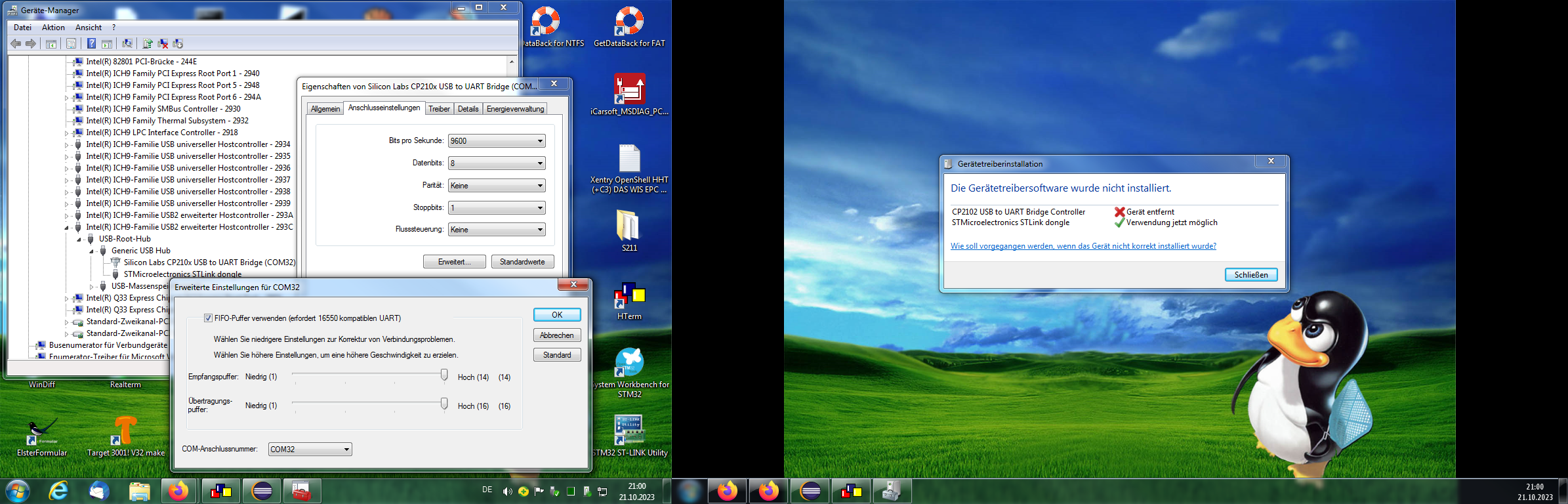Click the update driver software toolbar icon
Viewport: 1568px width, 504px height.
pos(148,43)
